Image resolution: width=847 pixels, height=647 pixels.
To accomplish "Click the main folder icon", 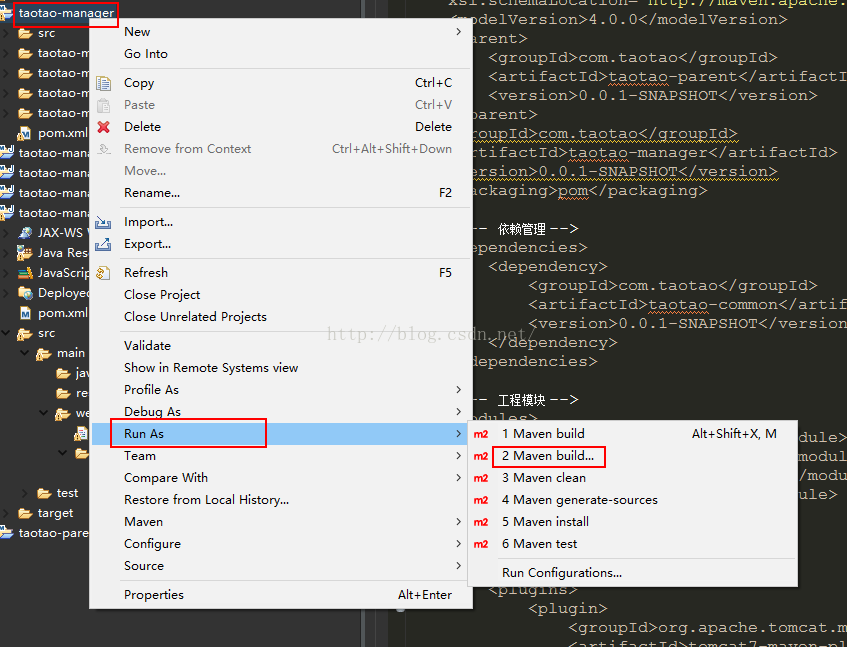I will [44, 354].
